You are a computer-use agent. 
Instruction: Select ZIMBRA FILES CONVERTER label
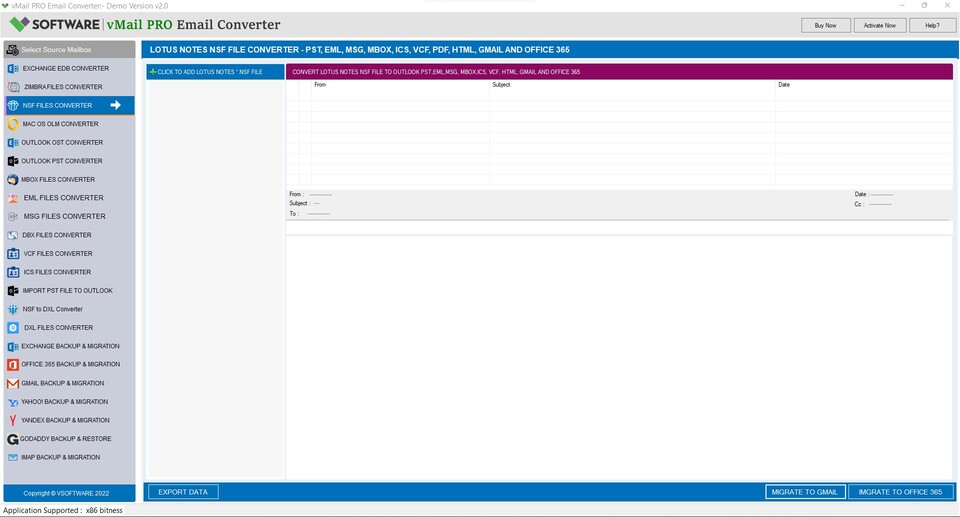pyautogui.click(x=63, y=87)
